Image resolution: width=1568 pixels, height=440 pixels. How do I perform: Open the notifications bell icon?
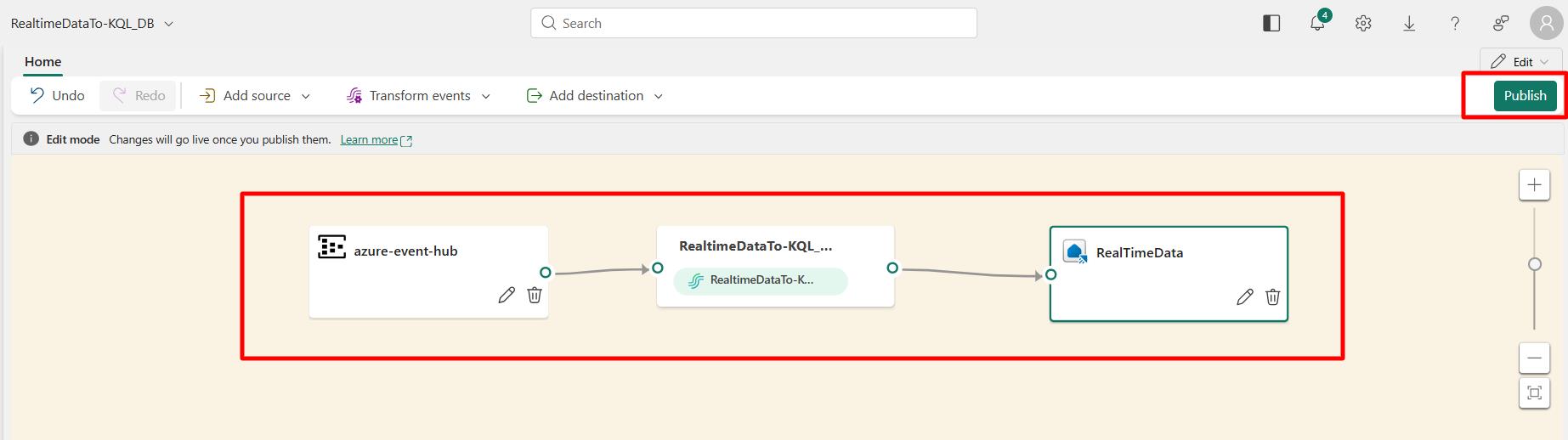1317,23
